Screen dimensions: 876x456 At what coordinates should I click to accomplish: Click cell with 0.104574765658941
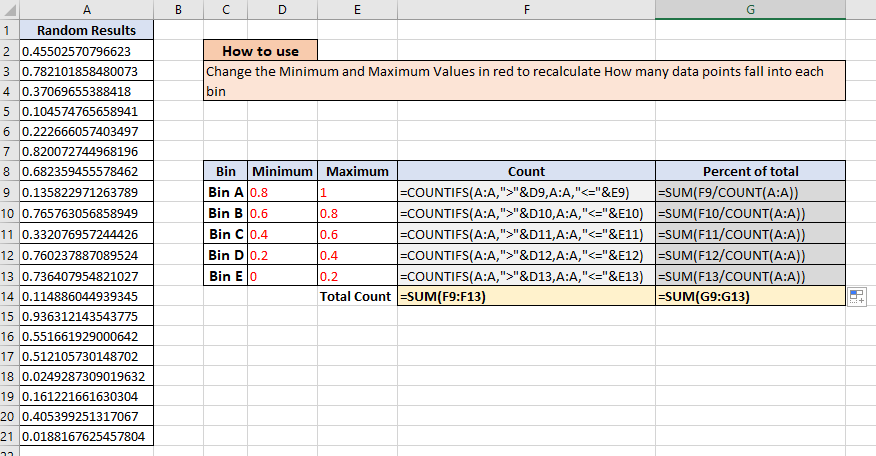click(87, 111)
